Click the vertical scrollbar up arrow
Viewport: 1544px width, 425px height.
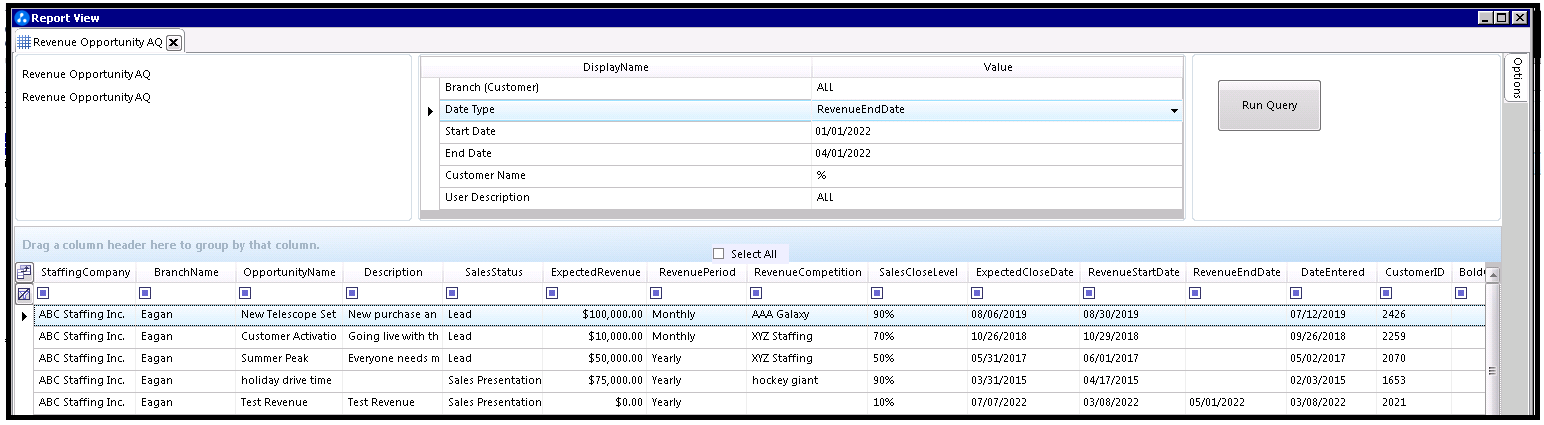(1492, 275)
